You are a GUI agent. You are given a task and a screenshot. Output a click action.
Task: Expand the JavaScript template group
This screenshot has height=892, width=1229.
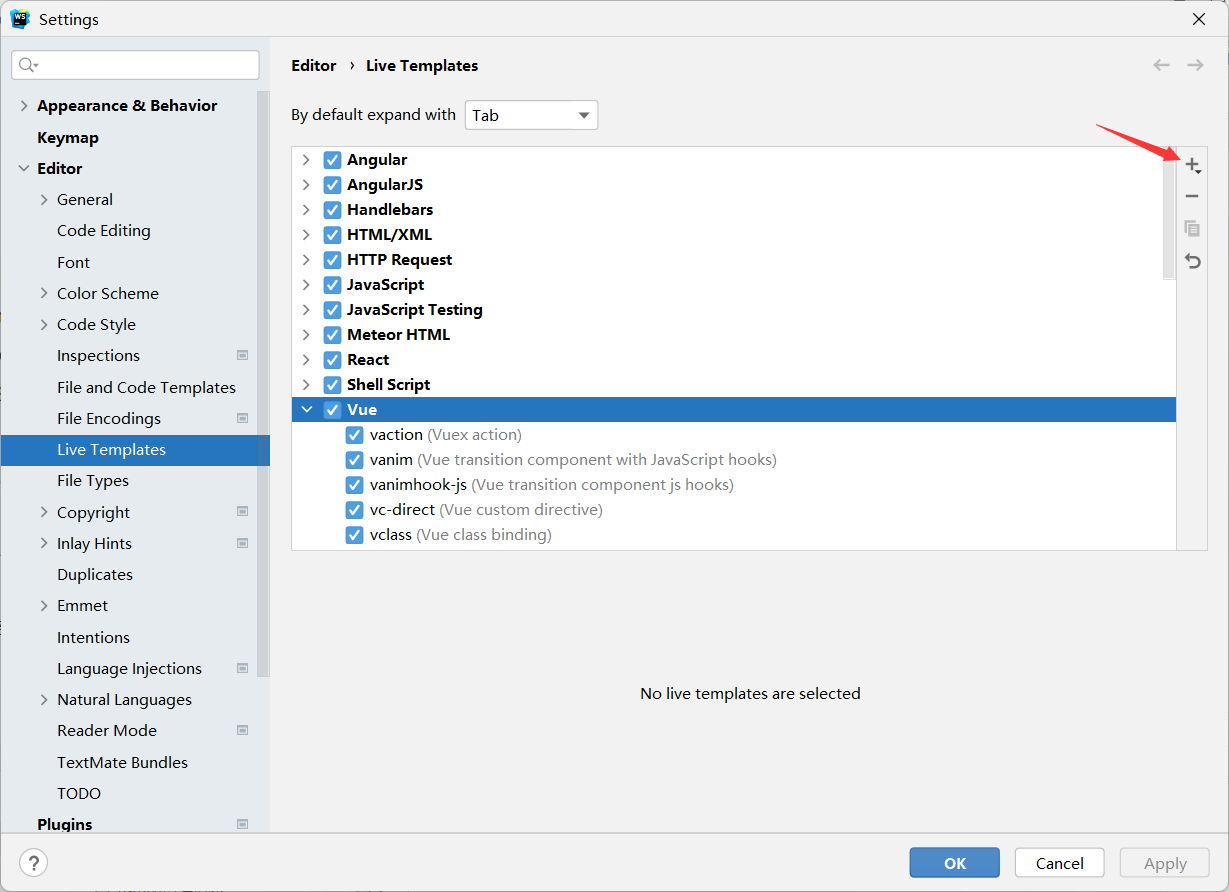[306, 285]
